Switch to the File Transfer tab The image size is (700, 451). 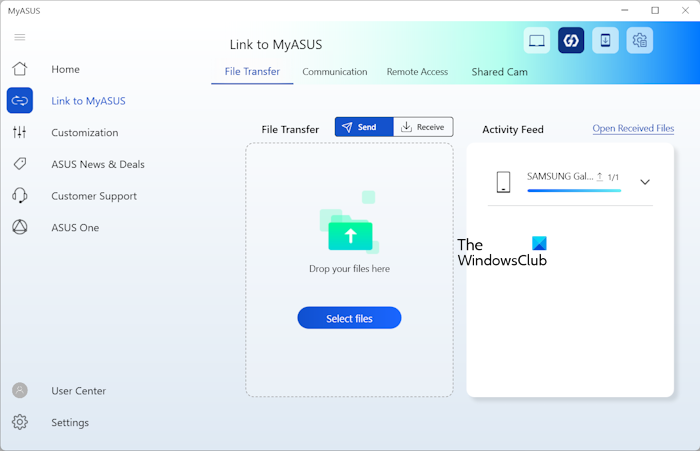pos(252,72)
